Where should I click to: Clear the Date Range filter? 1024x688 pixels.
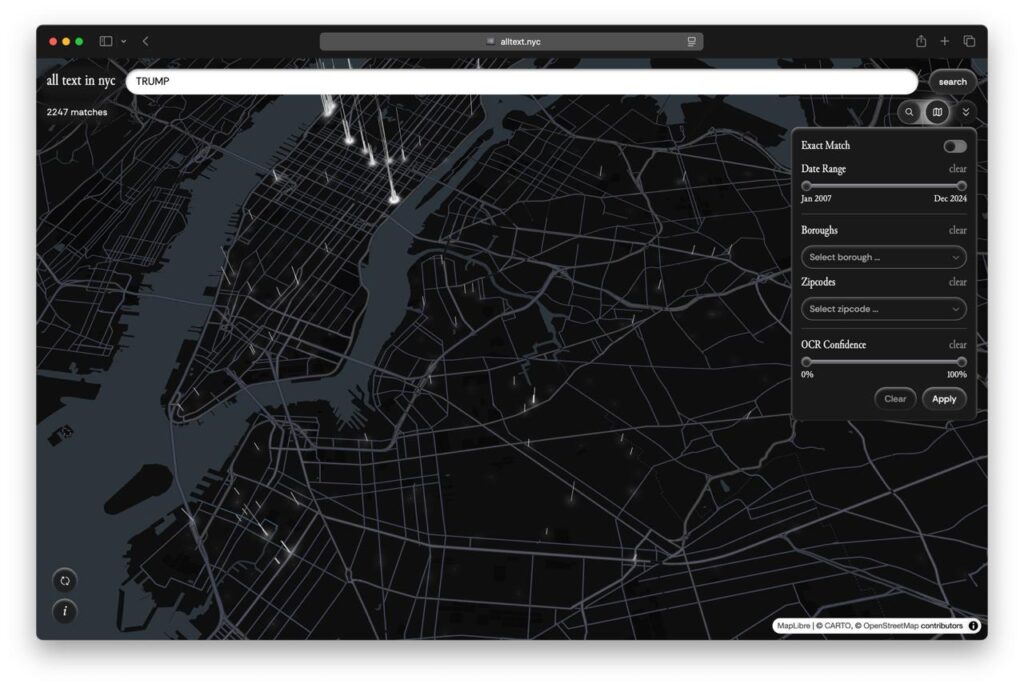tap(957, 169)
